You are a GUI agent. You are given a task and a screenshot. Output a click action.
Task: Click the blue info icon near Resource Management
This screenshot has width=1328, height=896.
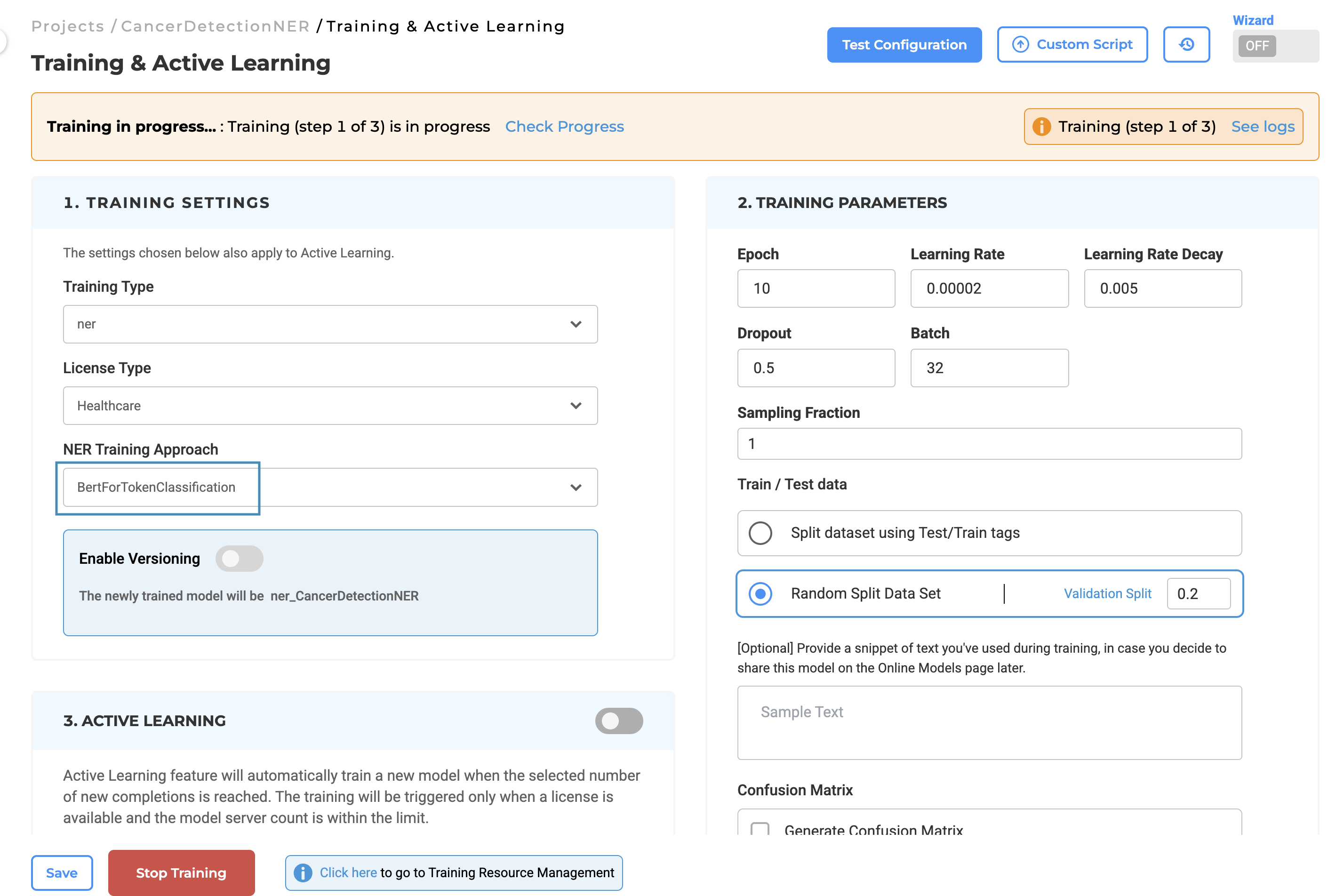(303, 872)
